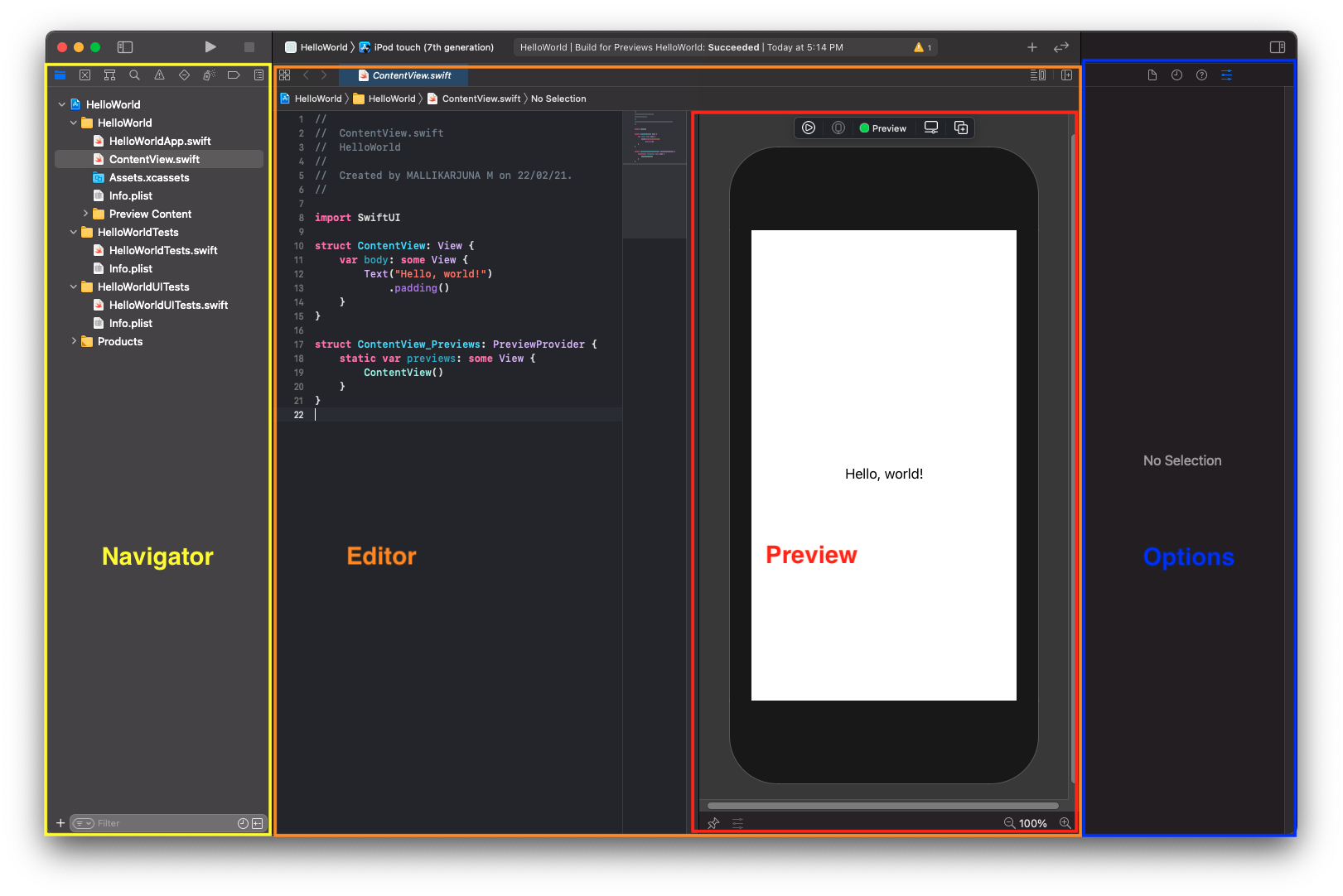The height and width of the screenshot is (896, 1343).
Task: Expand the Products group
Action: 74,341
